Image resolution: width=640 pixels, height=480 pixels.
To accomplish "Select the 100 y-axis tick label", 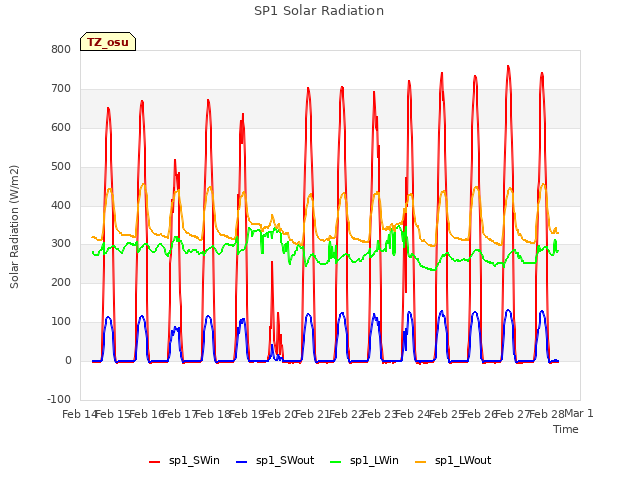I will (x=61, y=322).
